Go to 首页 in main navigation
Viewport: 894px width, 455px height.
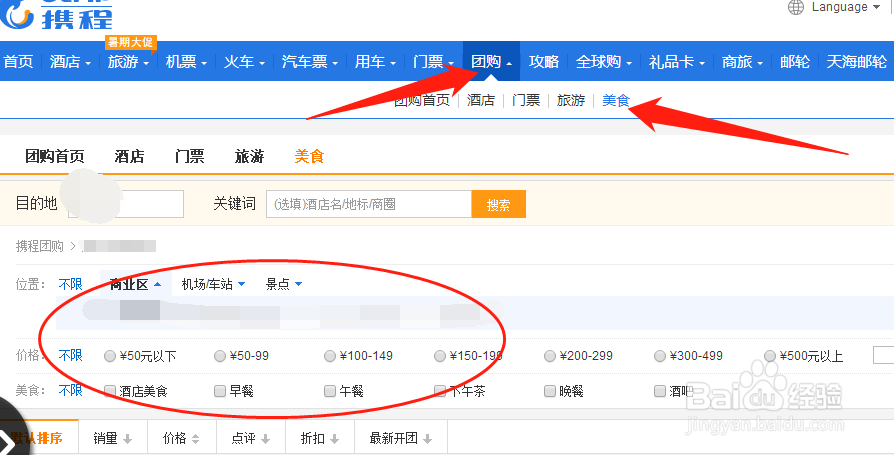pyautogui.click(x=18, y=62)
